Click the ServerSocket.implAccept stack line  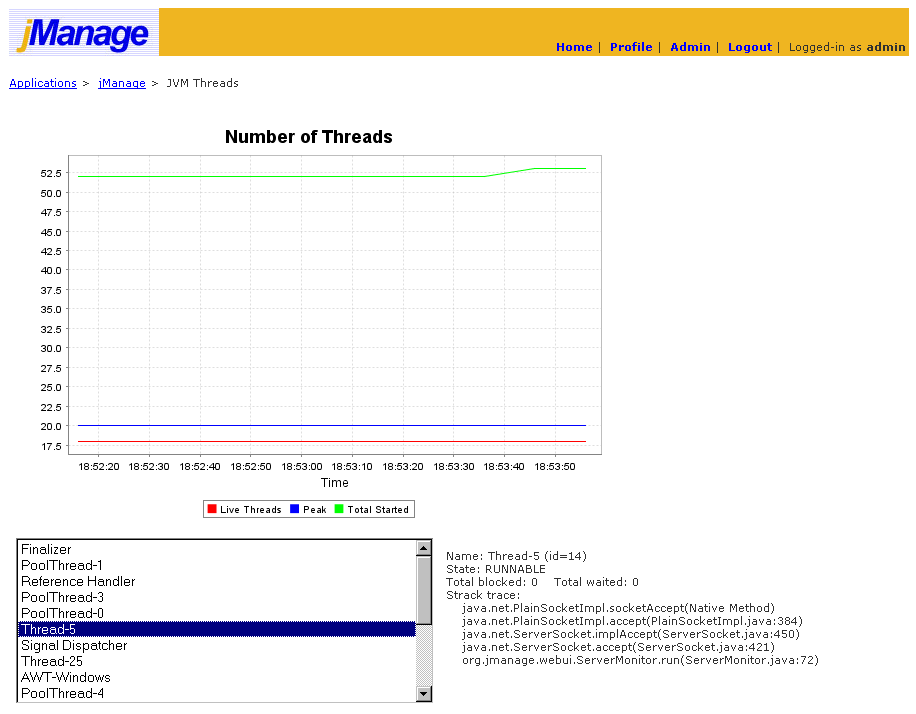631,634
